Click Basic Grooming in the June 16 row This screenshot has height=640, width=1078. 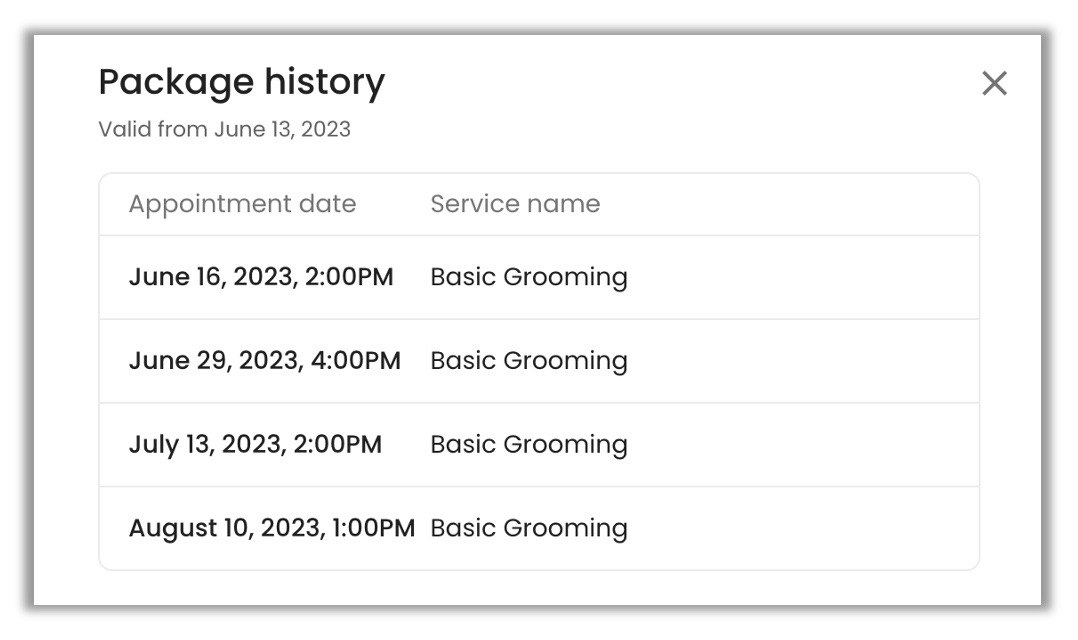(x=529, y=278)
